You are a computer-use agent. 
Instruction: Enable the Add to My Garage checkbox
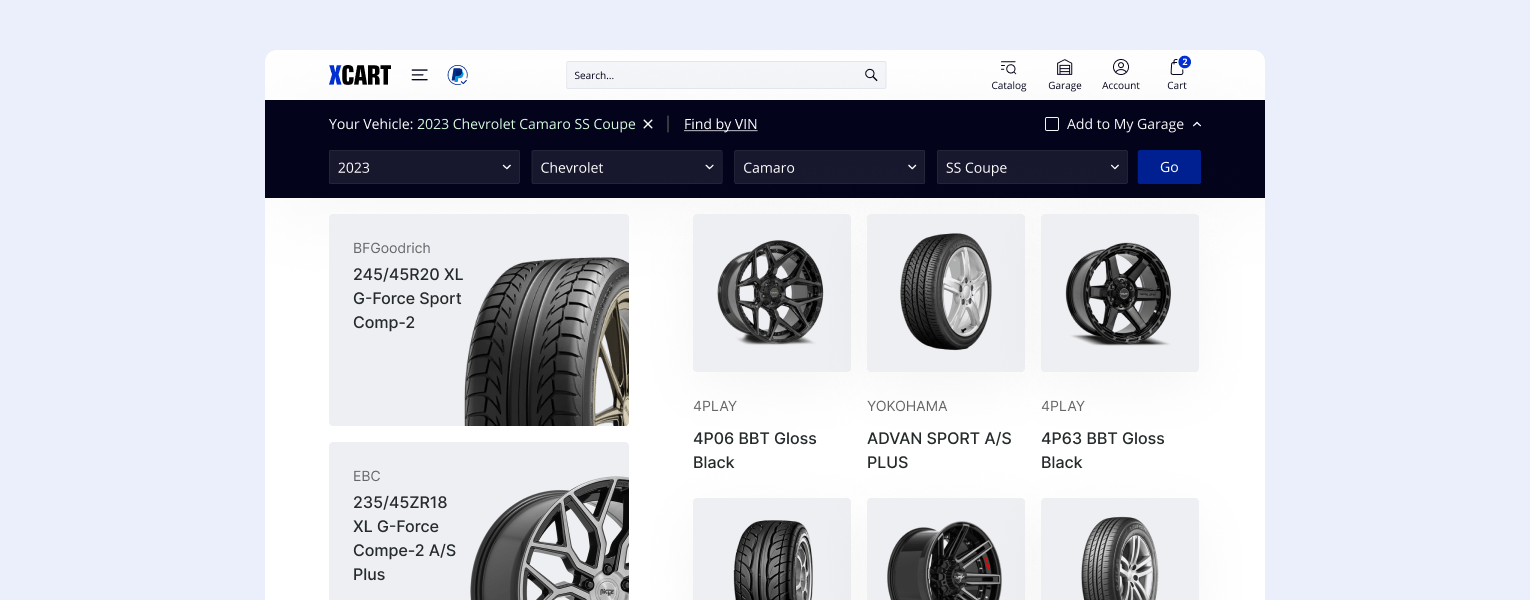click(1051, 124)
